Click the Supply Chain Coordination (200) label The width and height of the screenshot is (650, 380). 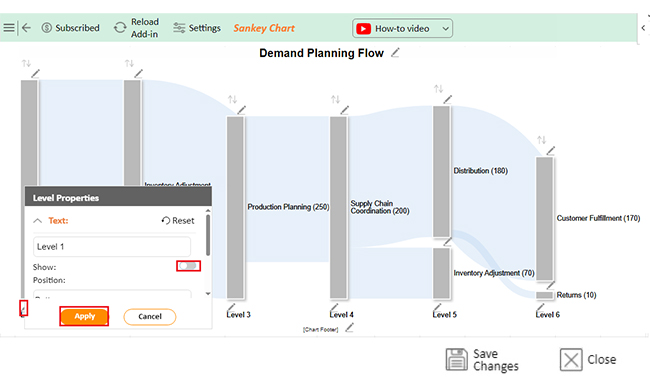(380, 207)
